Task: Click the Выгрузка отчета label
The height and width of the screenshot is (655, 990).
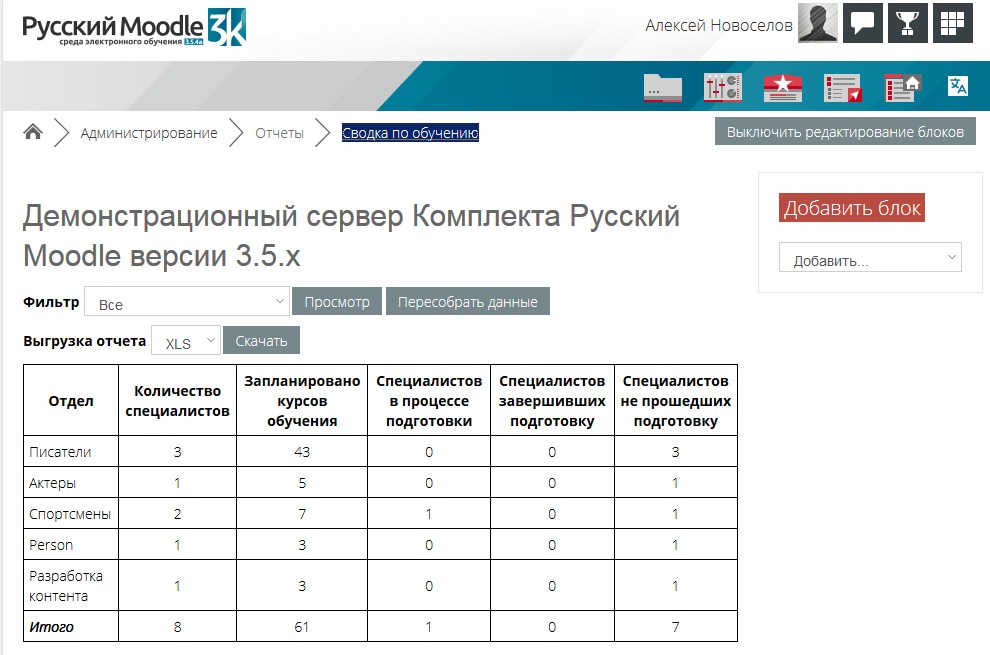Action: (85, 341)
